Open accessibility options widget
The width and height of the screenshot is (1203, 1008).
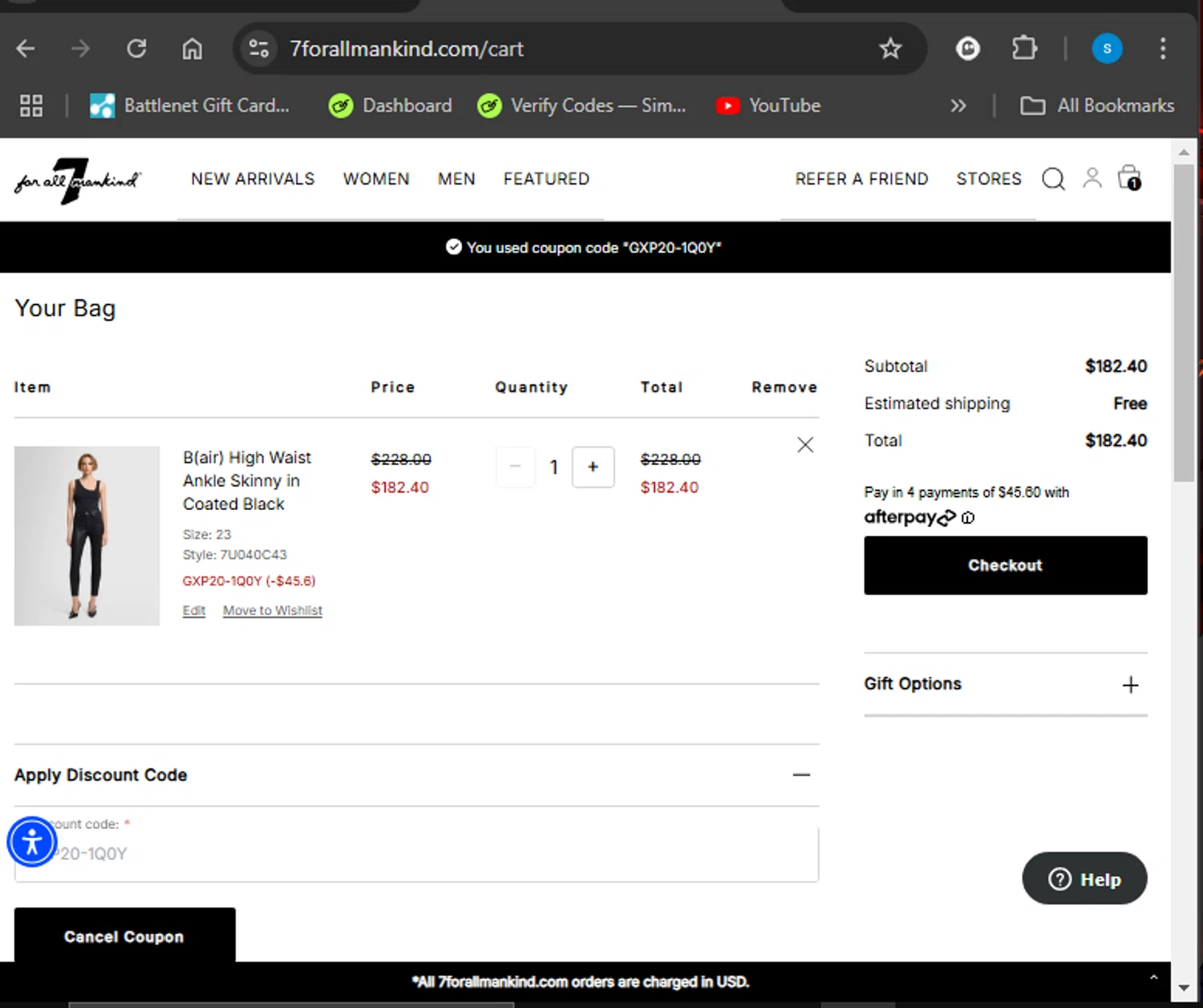32,842
